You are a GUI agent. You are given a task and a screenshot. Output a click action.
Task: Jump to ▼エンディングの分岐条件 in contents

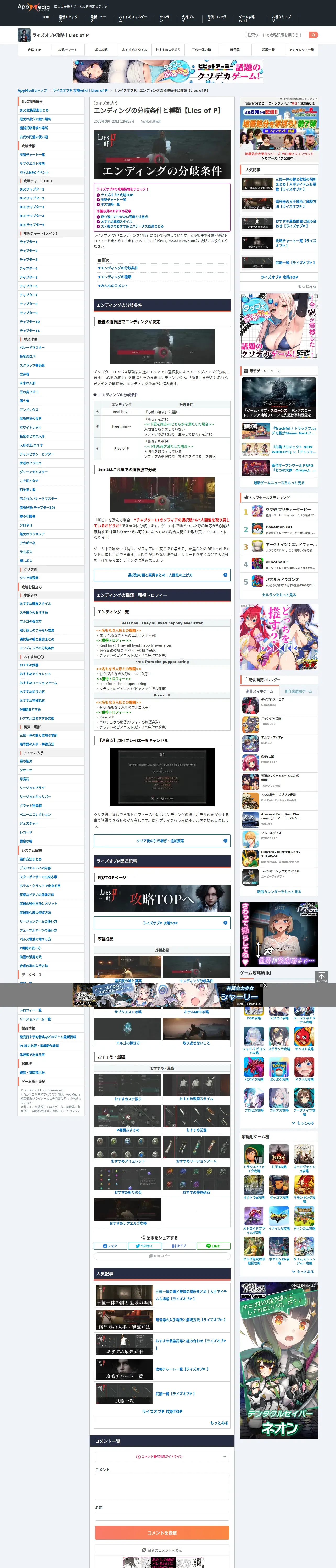click(118, 268)
